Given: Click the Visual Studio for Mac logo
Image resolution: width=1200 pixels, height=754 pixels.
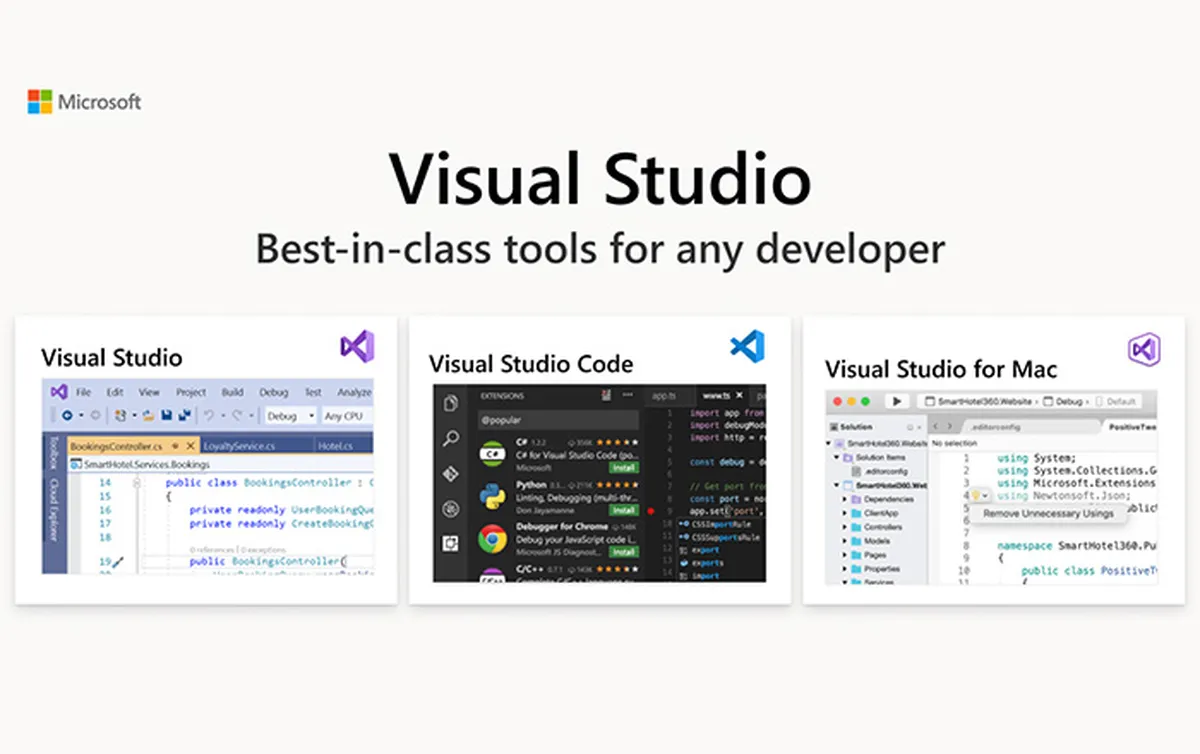Looking at the screenshot, I should (1143, 349).
